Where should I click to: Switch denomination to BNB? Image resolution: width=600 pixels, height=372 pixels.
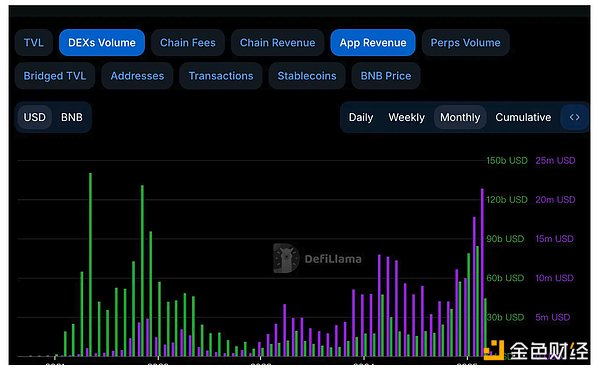[72, 117]
